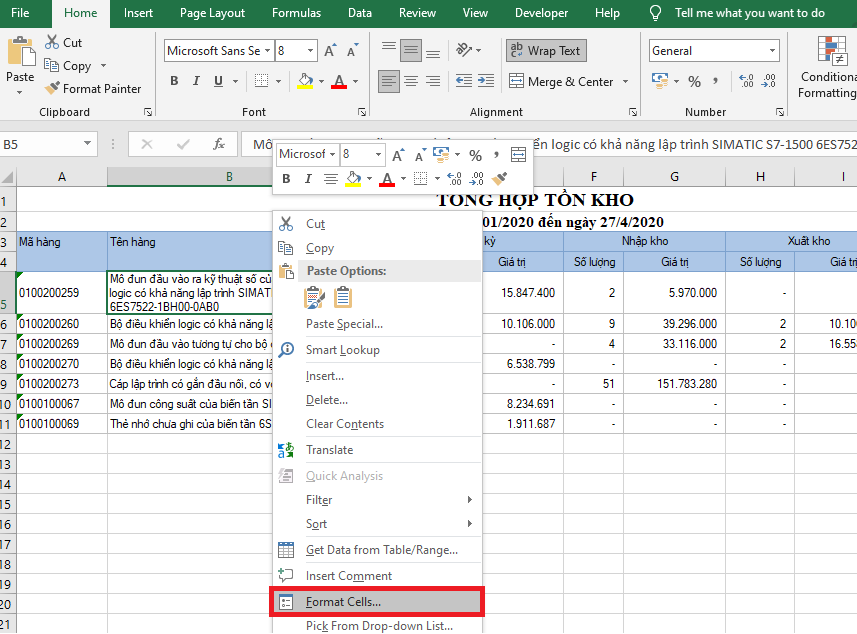The image size is (857, 634).
Task: Click Italic in the mini toolbar
Action: pyautogui.click(x=307, y=179)
